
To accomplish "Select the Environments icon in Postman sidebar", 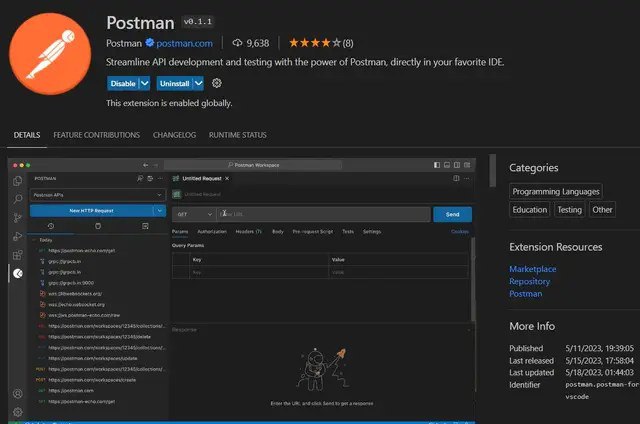I will [x=145, y=226].
